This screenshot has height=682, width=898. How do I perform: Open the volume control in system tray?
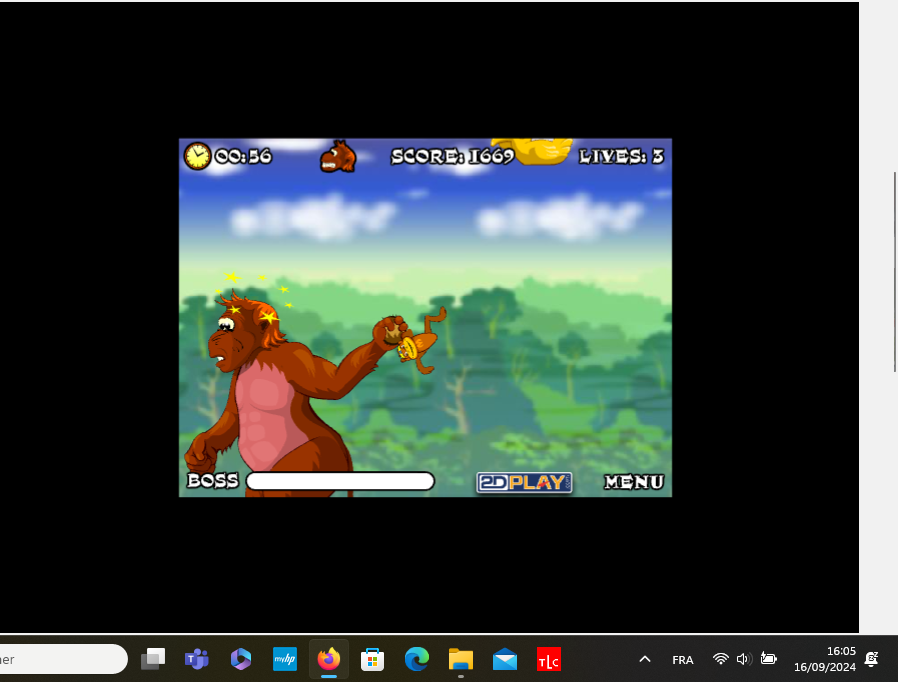(x=744, y=659)
